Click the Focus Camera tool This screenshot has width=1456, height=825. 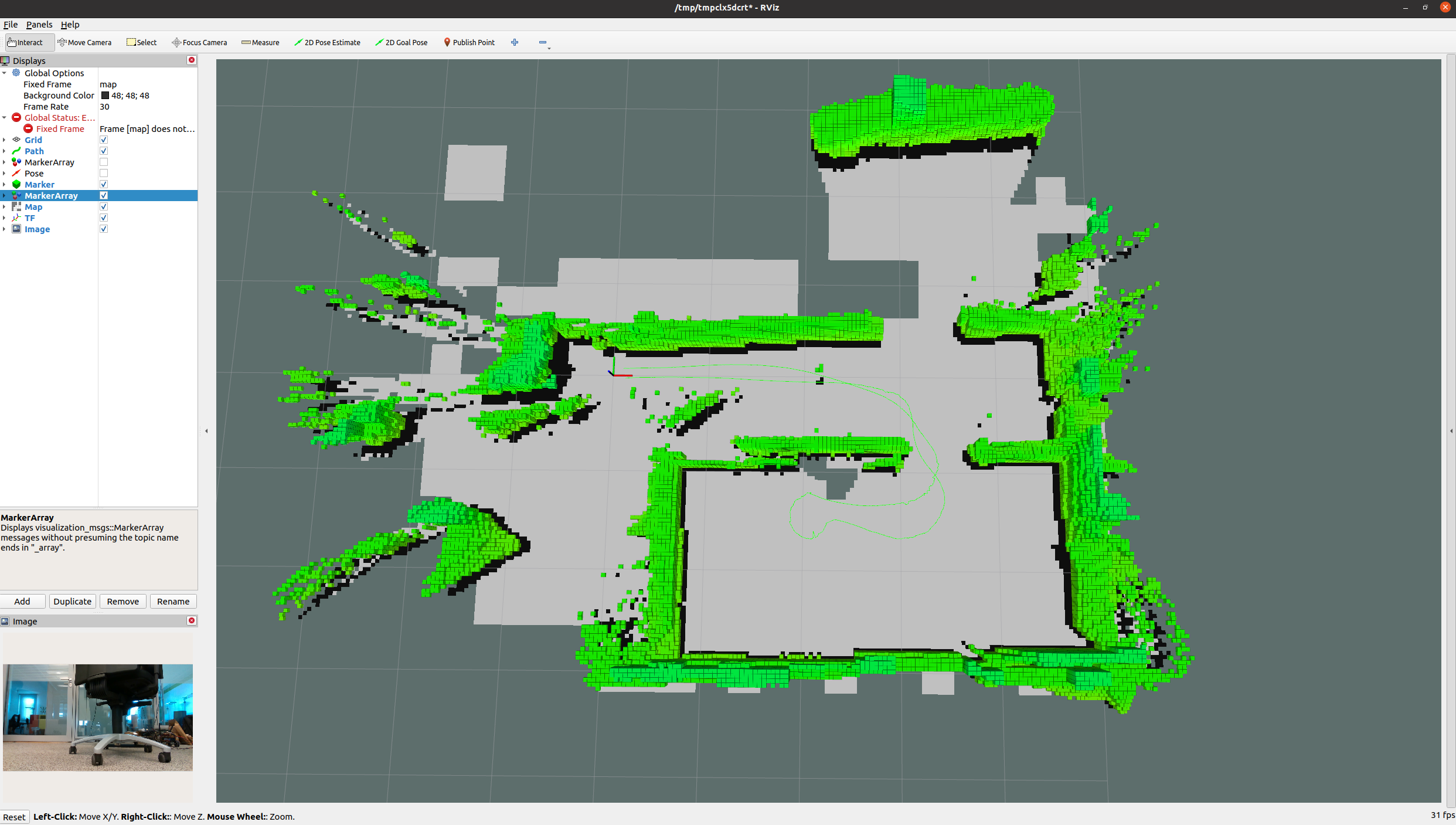tap(199, 42)
